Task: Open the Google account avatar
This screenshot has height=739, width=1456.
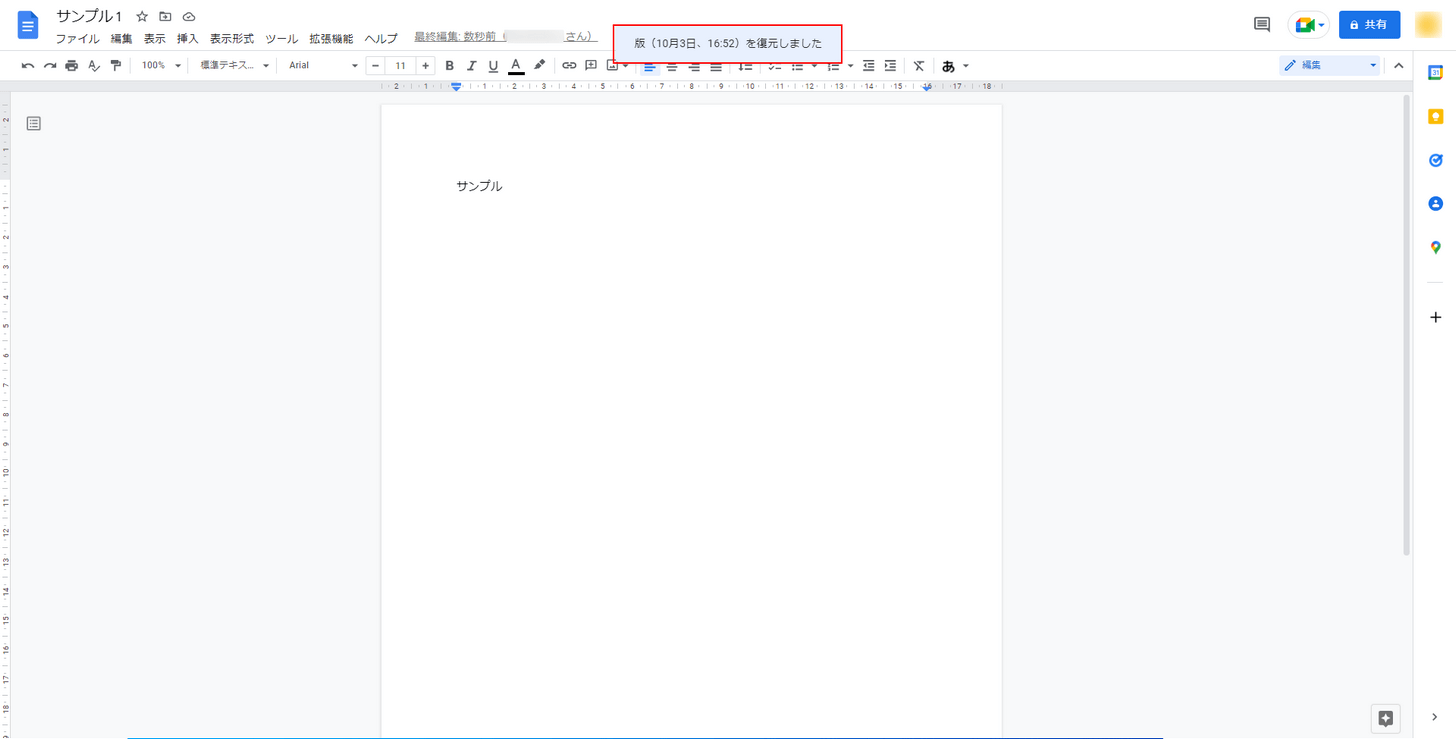Action: tap(1428, 25)
